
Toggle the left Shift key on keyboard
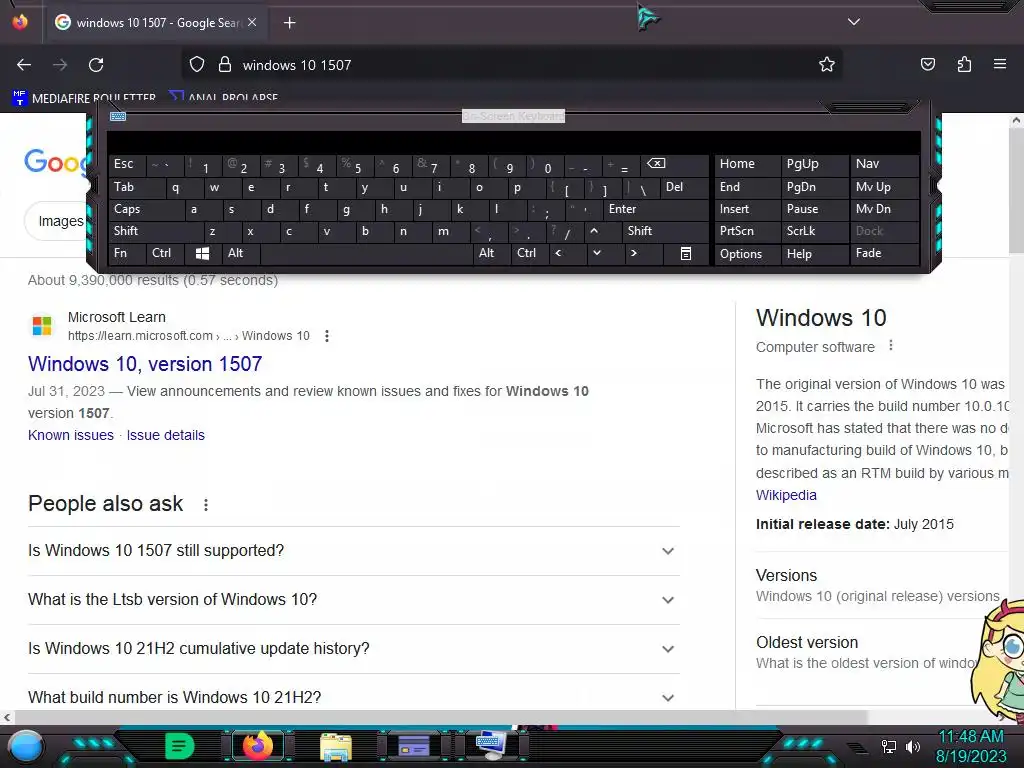[156, 231]
